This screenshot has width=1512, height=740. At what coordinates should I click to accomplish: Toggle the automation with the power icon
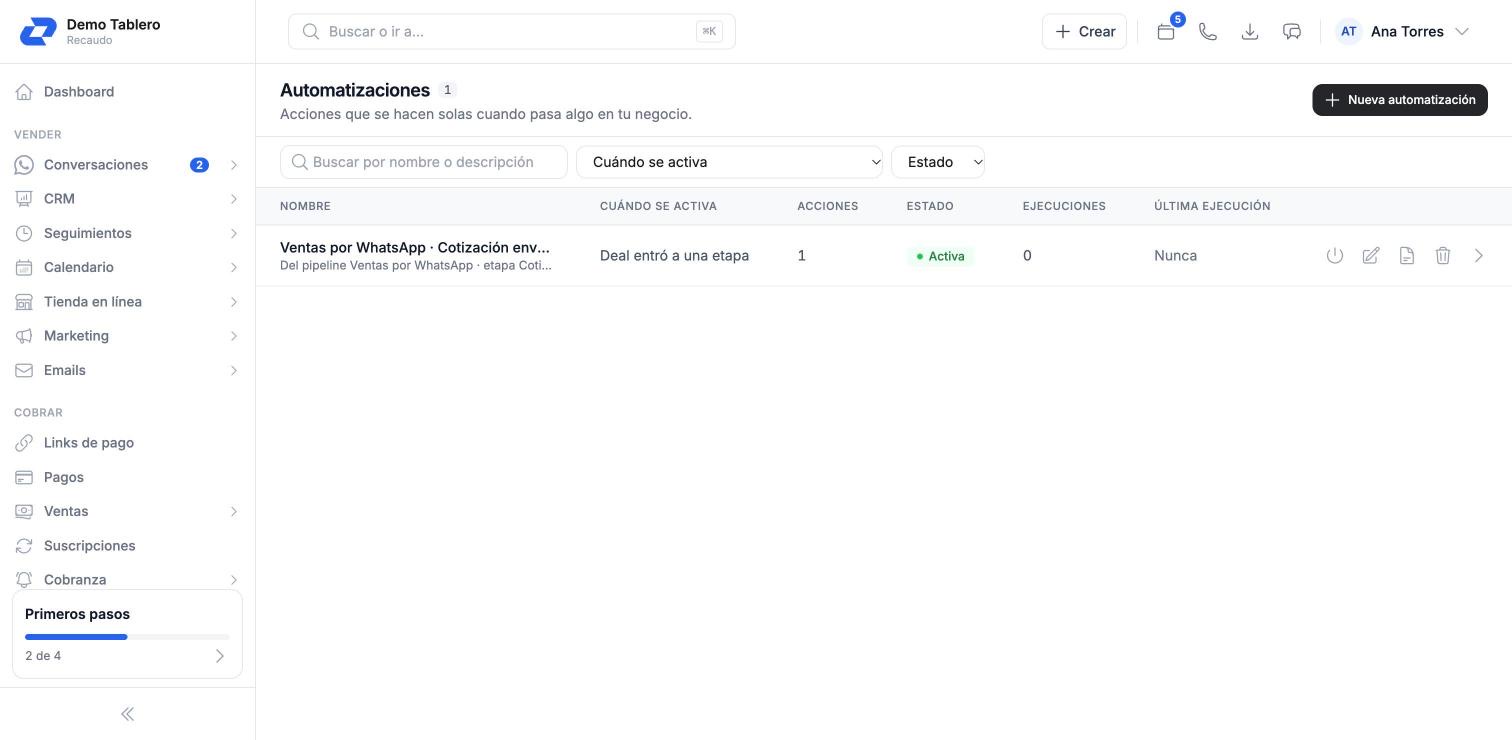(1335, 256)
